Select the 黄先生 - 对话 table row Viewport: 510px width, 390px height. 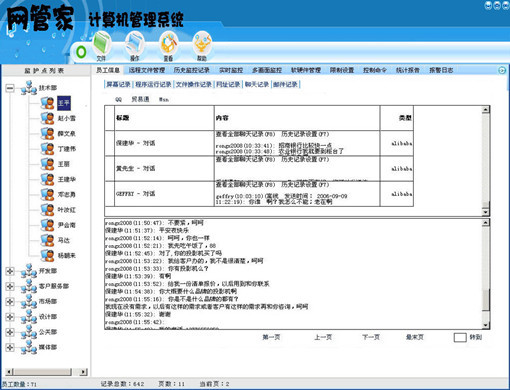pos(259,168)
